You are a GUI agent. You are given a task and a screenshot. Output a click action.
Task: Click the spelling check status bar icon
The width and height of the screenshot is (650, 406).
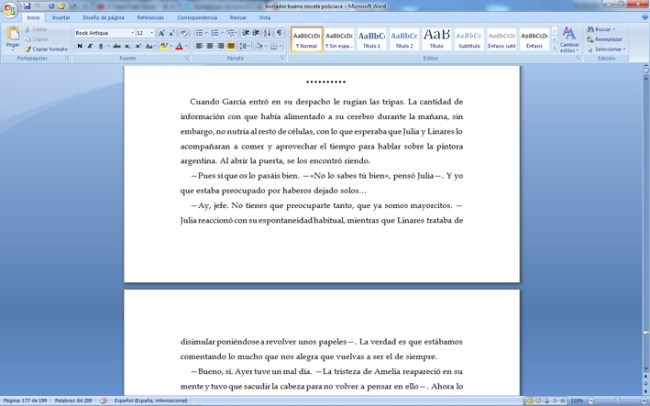tap(104, 401)
